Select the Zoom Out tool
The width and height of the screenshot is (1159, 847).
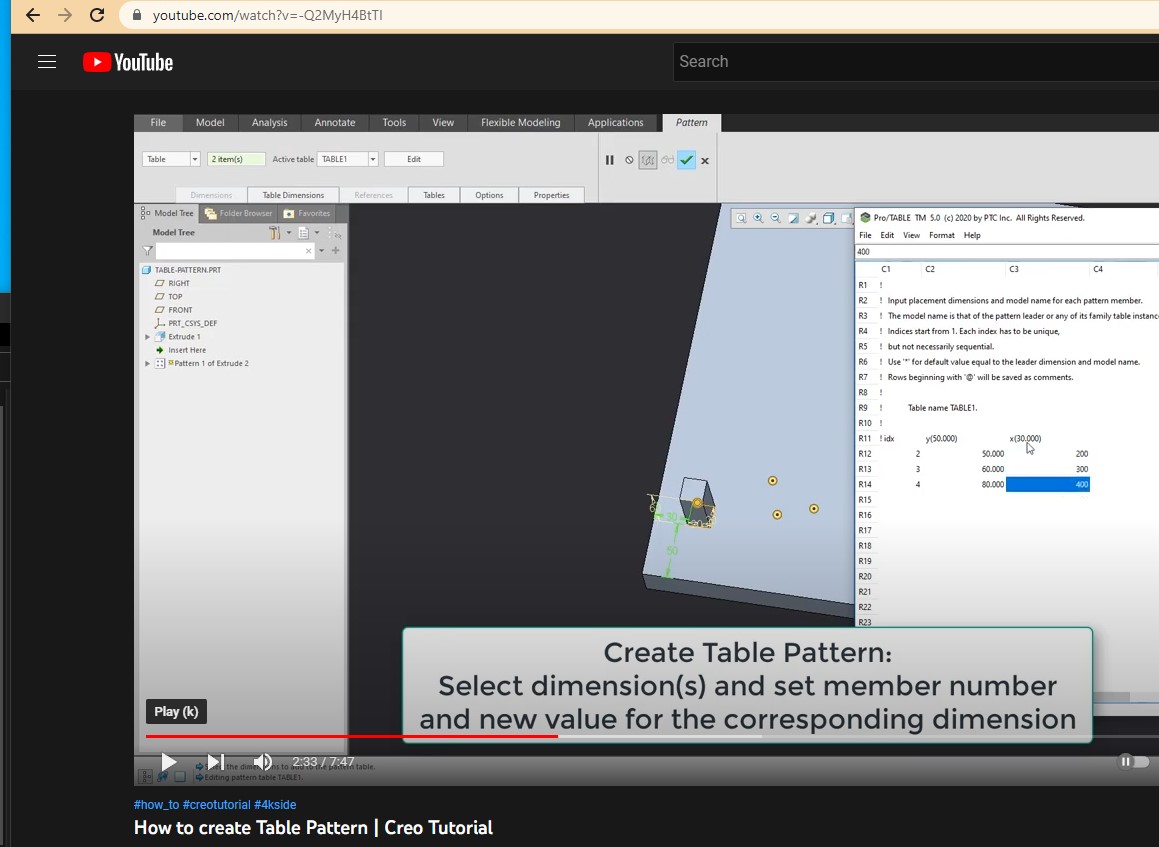[775, 217]
